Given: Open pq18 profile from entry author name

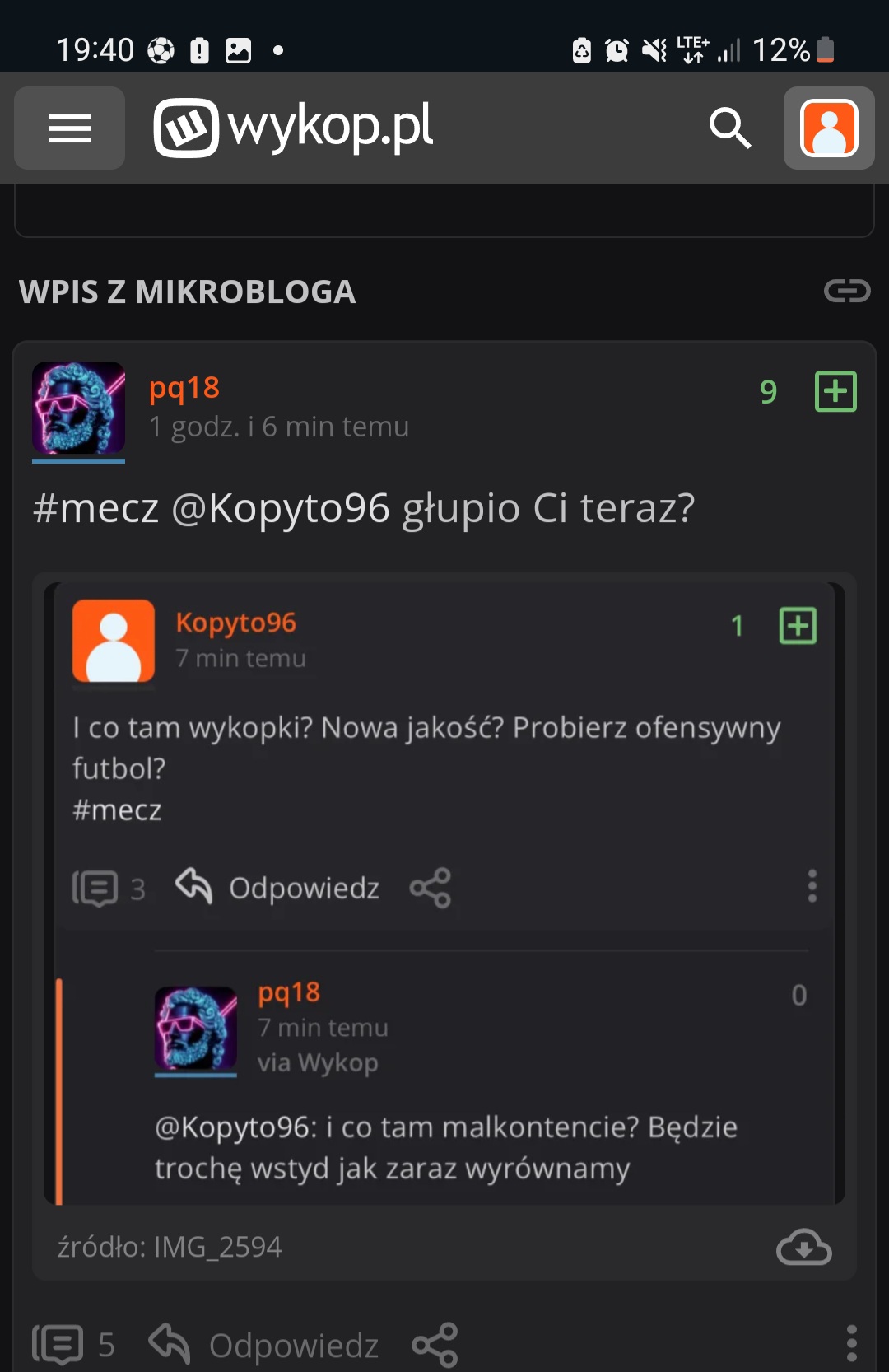Looking at the screenshot, I should 184,388.
